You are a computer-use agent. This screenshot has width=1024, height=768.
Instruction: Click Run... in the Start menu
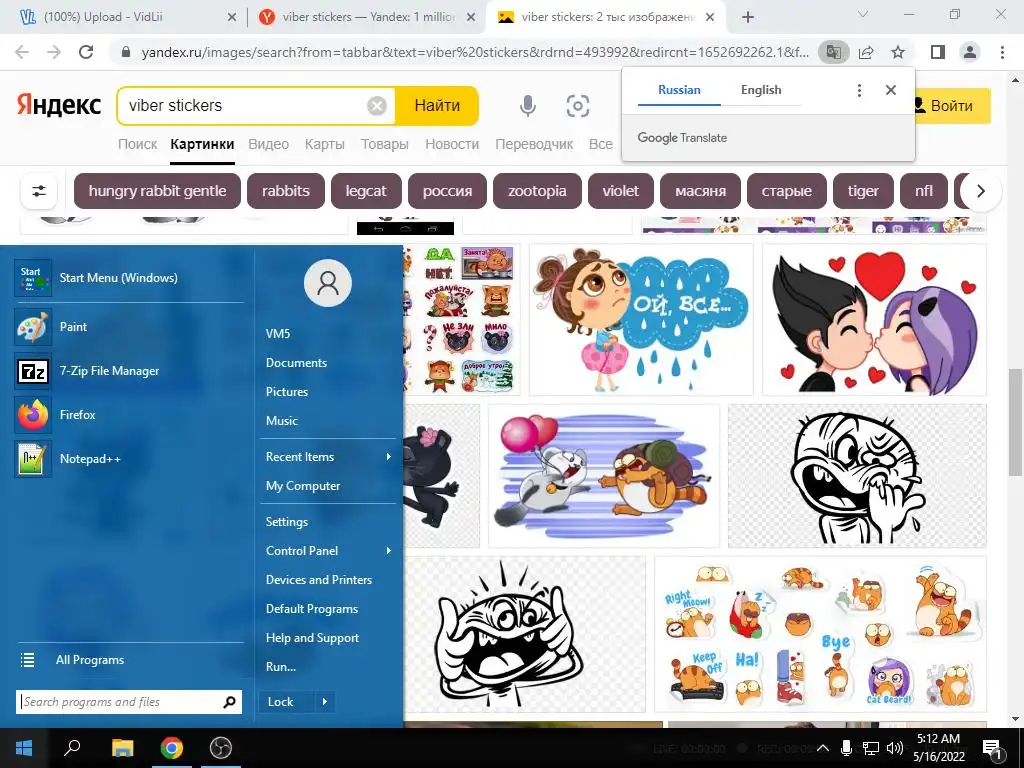[281, 667]
